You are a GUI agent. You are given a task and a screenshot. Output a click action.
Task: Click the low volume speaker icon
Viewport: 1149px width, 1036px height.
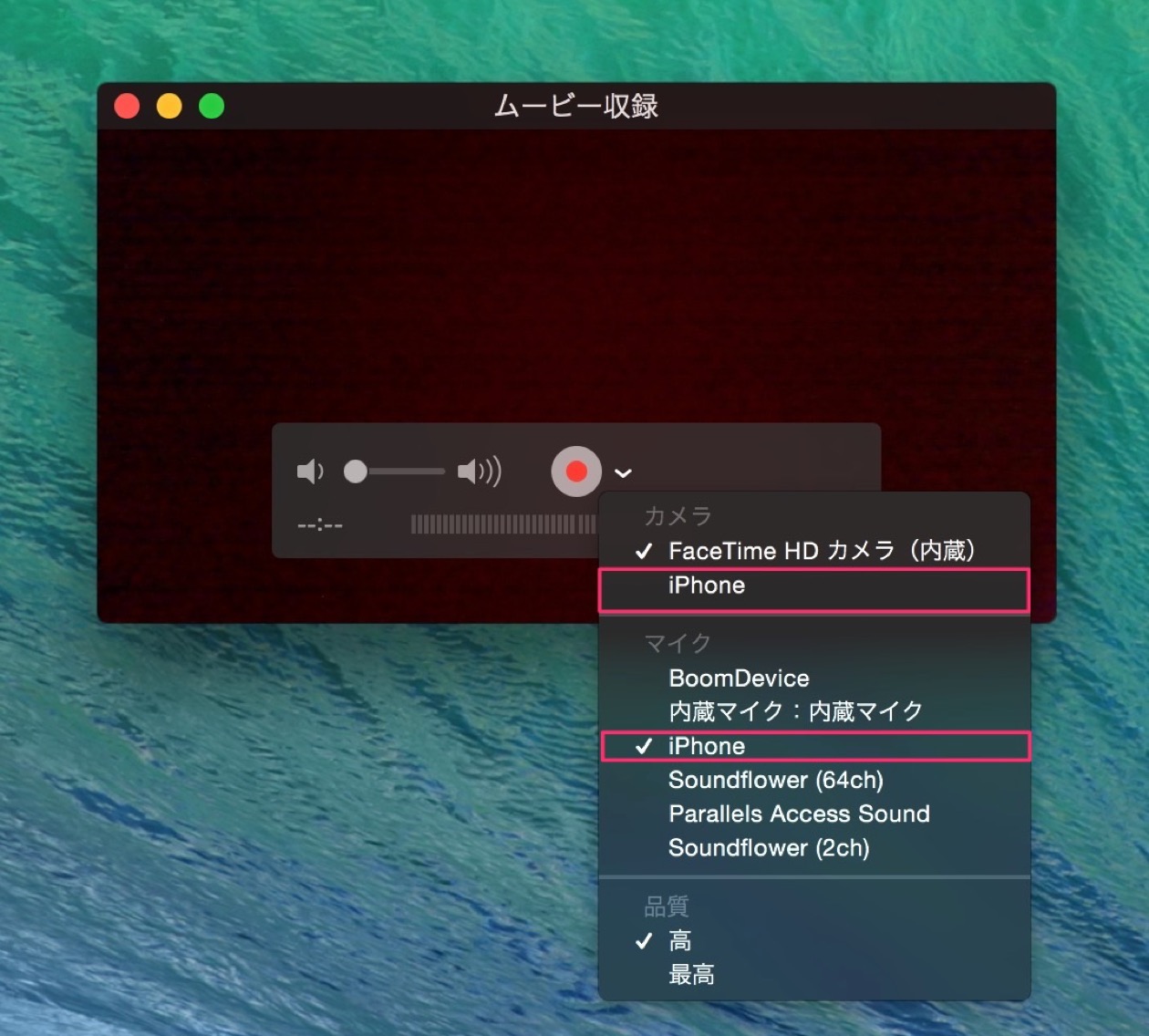[310, 471]
